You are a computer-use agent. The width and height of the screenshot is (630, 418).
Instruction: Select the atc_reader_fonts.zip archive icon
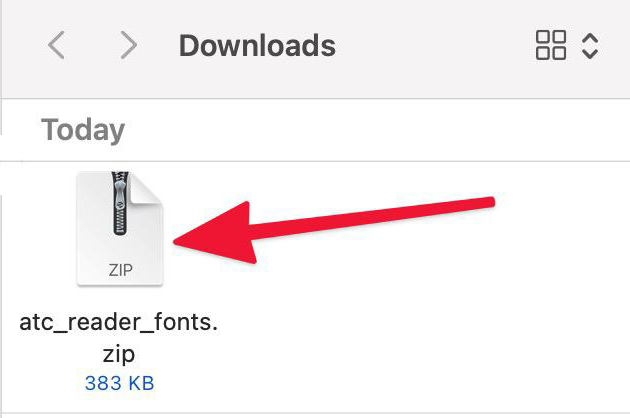tap(120, 228)
